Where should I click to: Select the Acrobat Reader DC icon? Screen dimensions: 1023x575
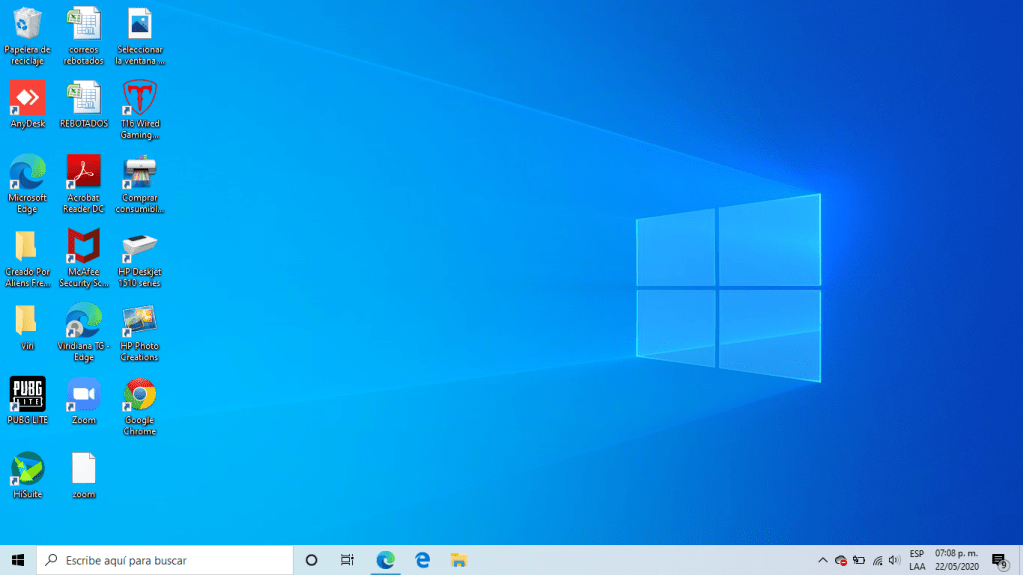tap(83, 173)
